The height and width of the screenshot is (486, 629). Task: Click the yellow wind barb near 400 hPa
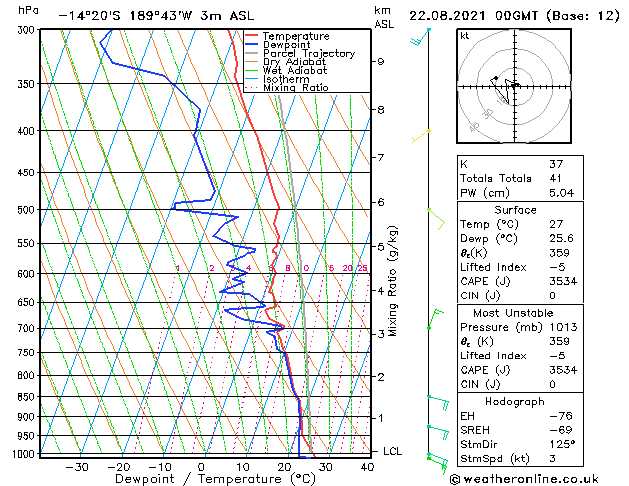tap(424, 134)
